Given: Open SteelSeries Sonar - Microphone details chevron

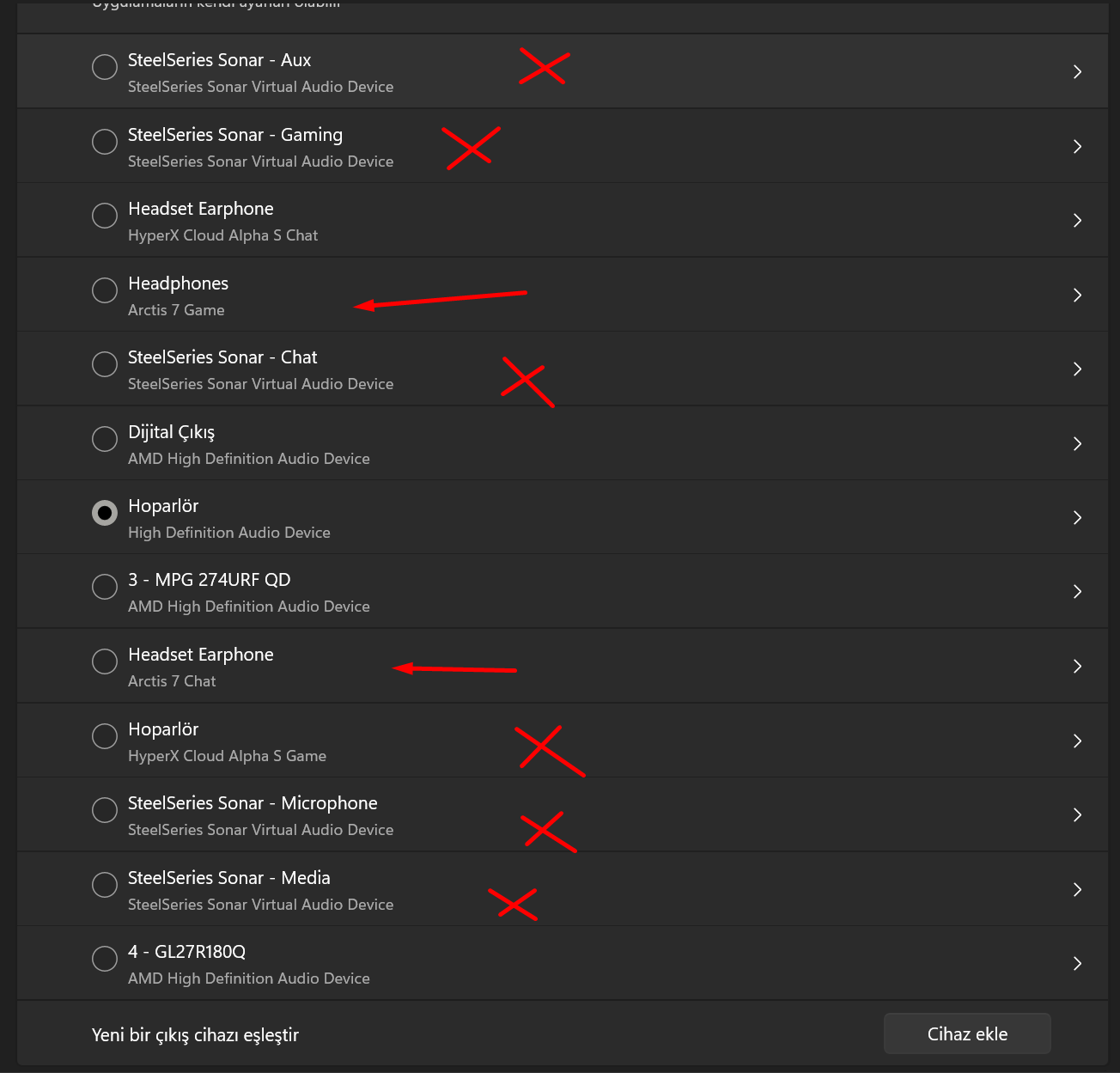Looking at the screenshot, I should click(1077, 815).
